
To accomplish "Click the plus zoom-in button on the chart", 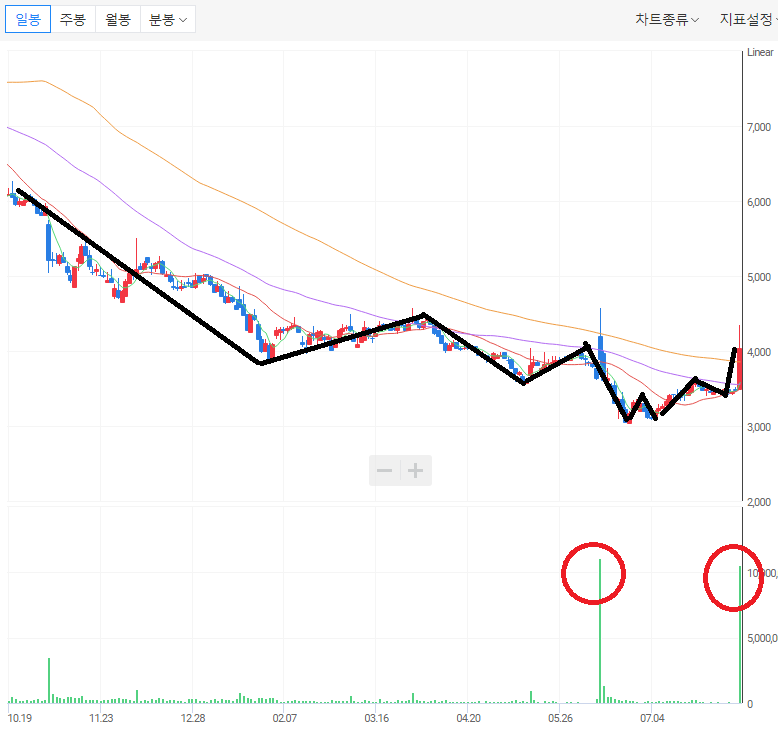I will tap(415, 470).
